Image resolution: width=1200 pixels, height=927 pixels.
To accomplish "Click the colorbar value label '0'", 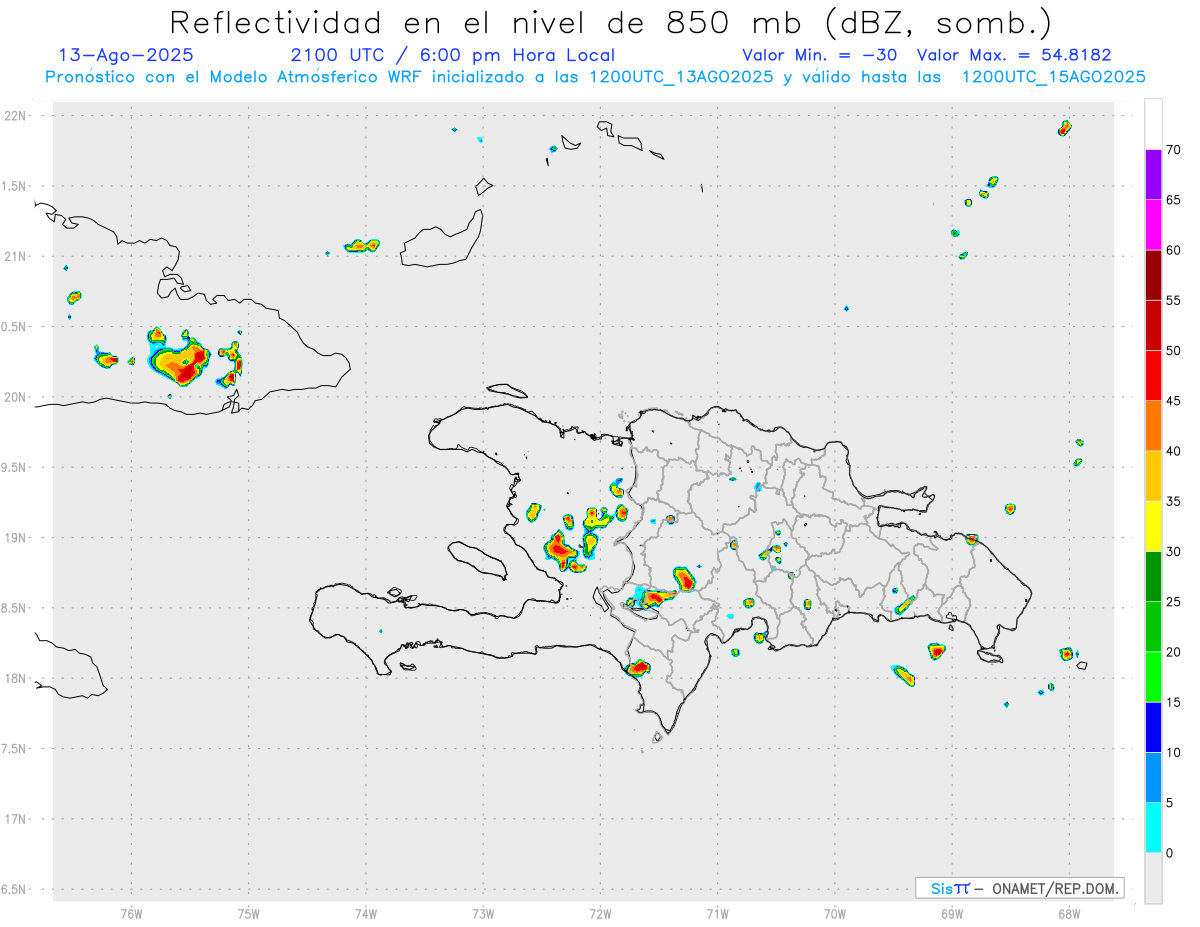I will pos(1170,853).
